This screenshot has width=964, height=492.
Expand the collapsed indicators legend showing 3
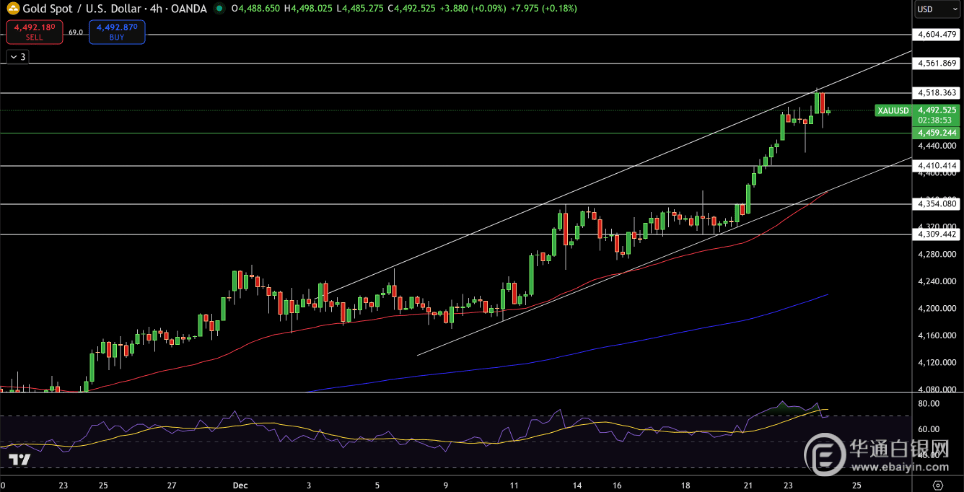click(x=17, y=57)
